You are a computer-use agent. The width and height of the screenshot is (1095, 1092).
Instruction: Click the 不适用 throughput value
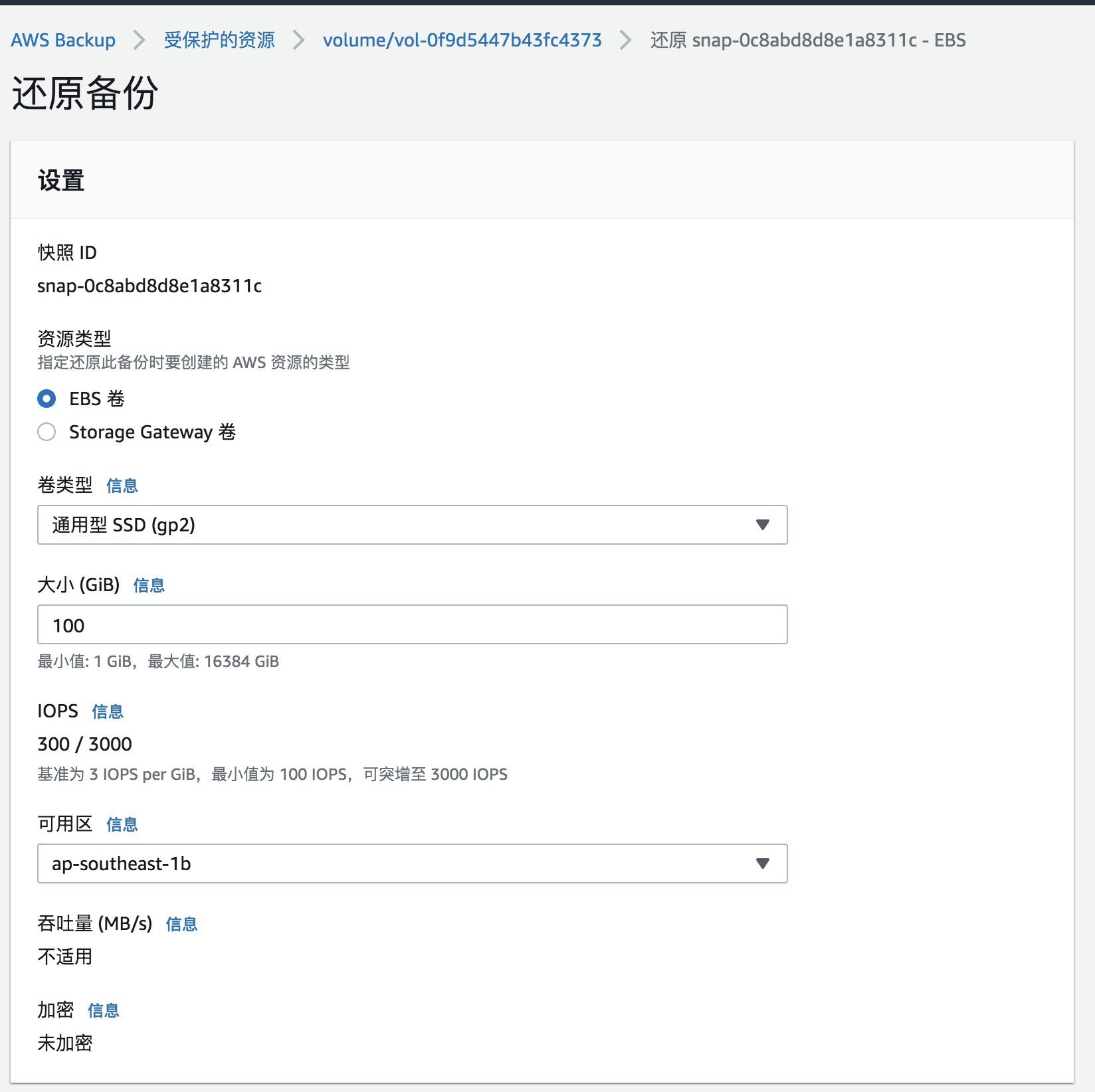(65, 956)
